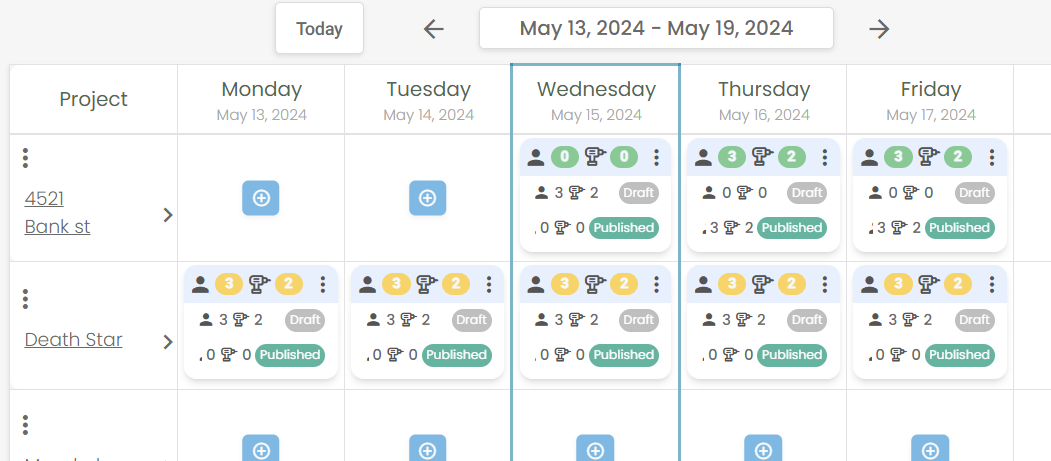
Task: Open date range picker May 13 - May 19
Action: (x=656, y=28)
